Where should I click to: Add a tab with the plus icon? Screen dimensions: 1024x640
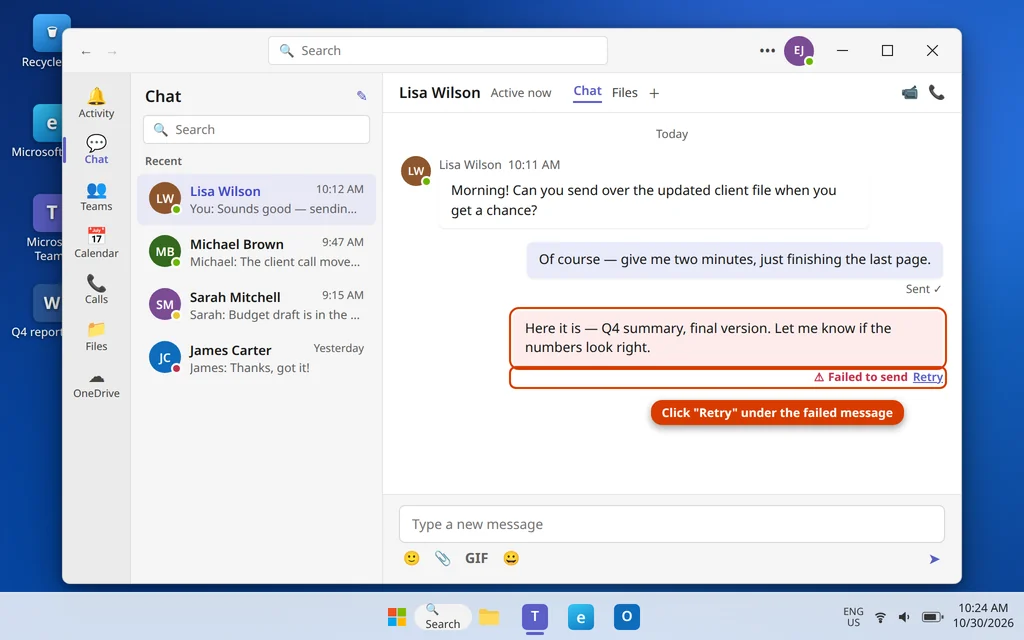[x=654, y=93]
